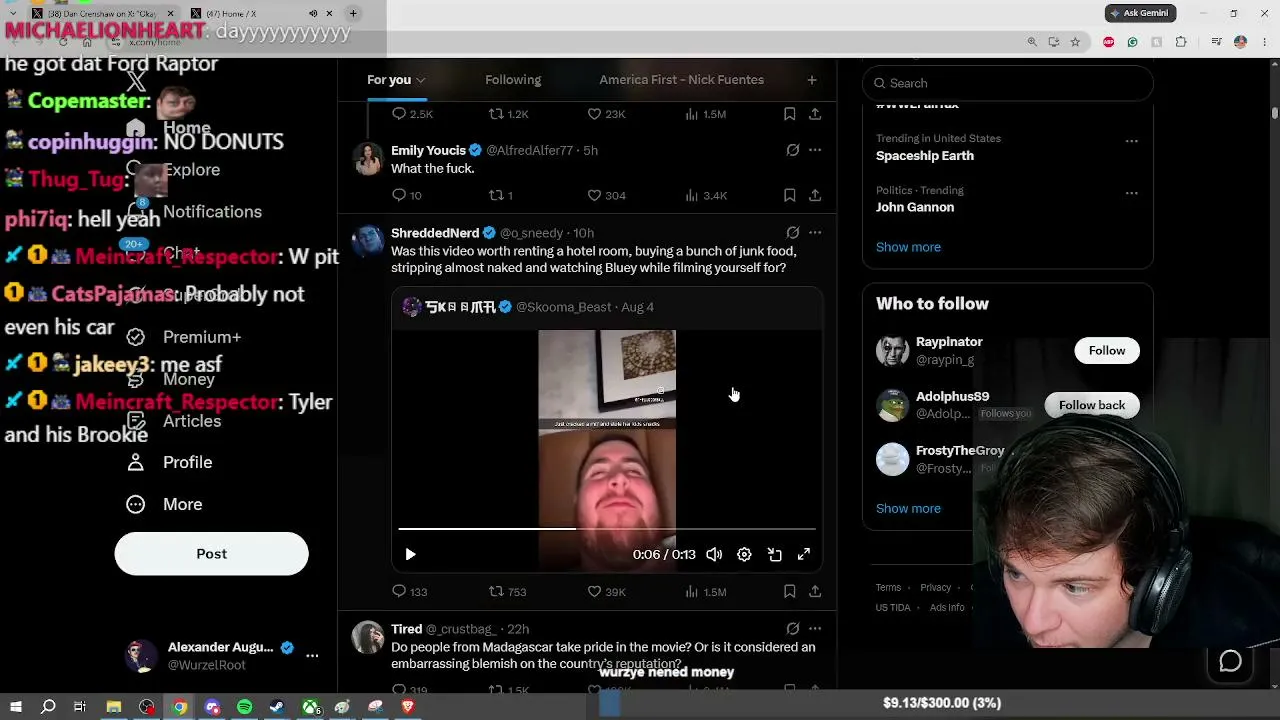Expand the For you feed chevron

[x=421, y=80]
